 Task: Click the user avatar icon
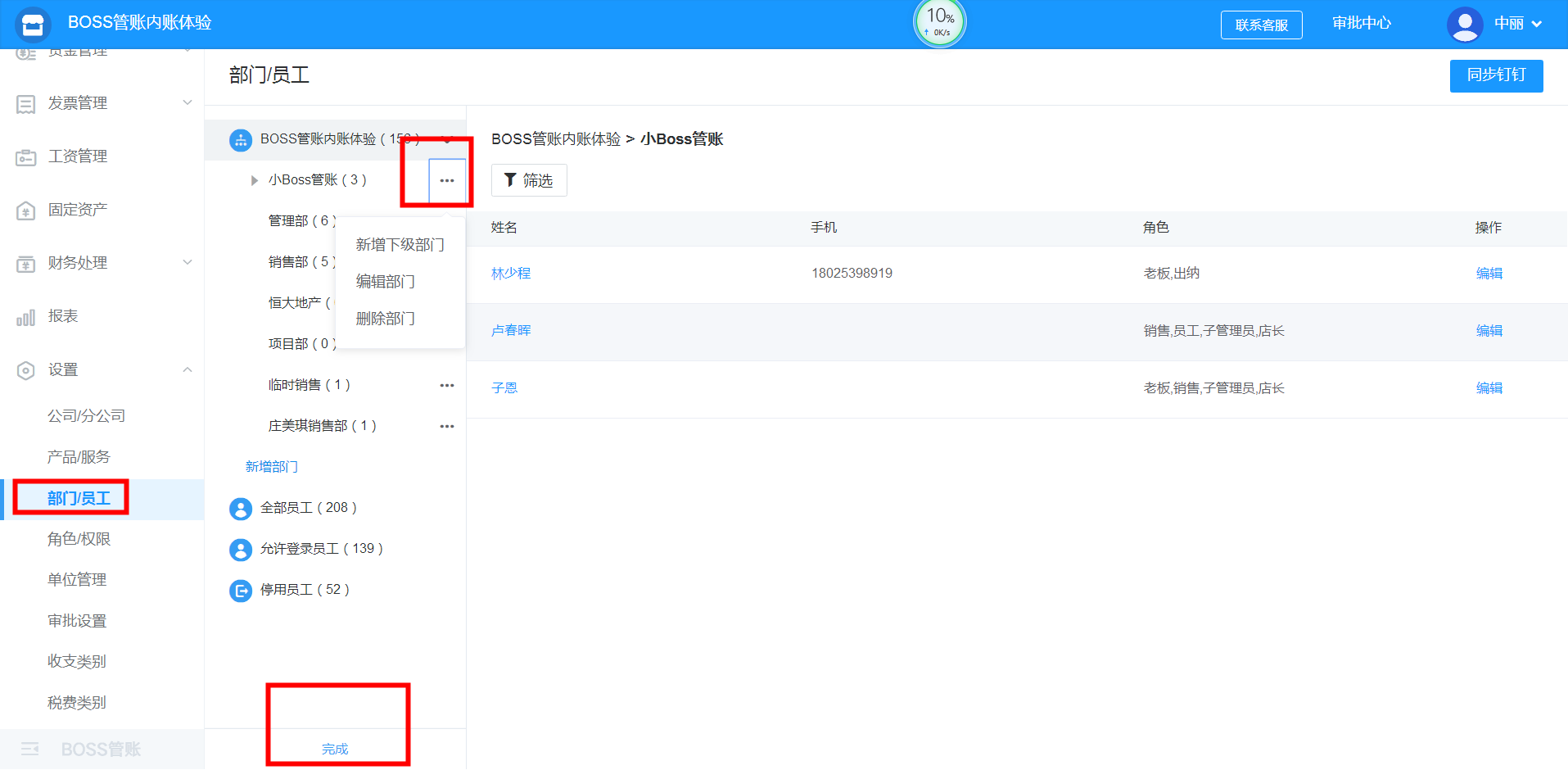(1465, 25)
